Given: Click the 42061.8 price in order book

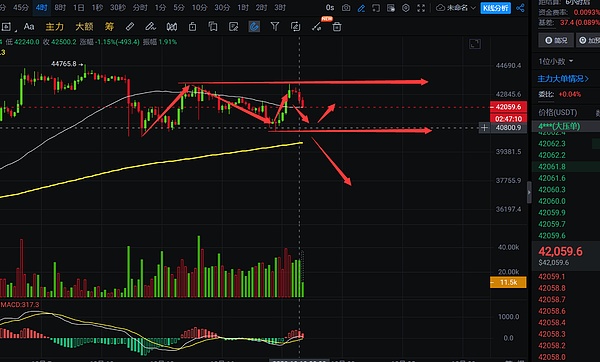Looking at the screenshot, I should coord(551,166).
